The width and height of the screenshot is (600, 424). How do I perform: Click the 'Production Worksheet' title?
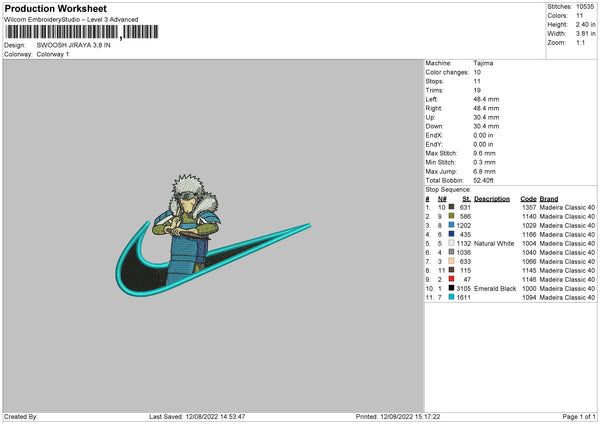click(x=55, y=8)
